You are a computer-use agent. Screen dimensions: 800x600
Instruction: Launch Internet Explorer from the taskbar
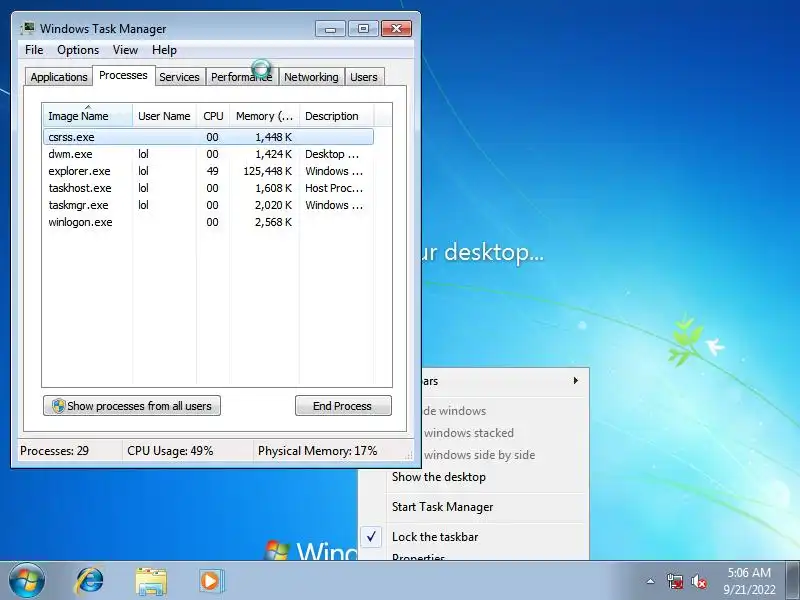pyautogui.click(x=89, y=581)
